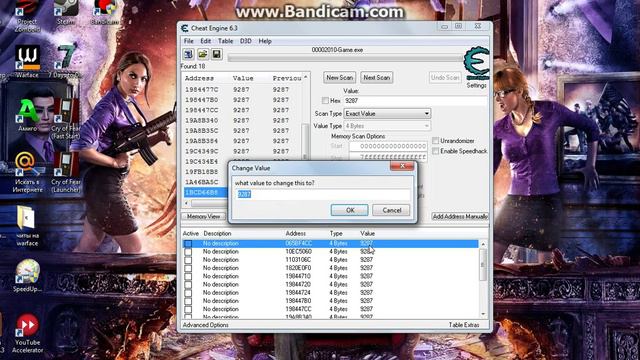Click the Undo Scan button

coord(445,78)
